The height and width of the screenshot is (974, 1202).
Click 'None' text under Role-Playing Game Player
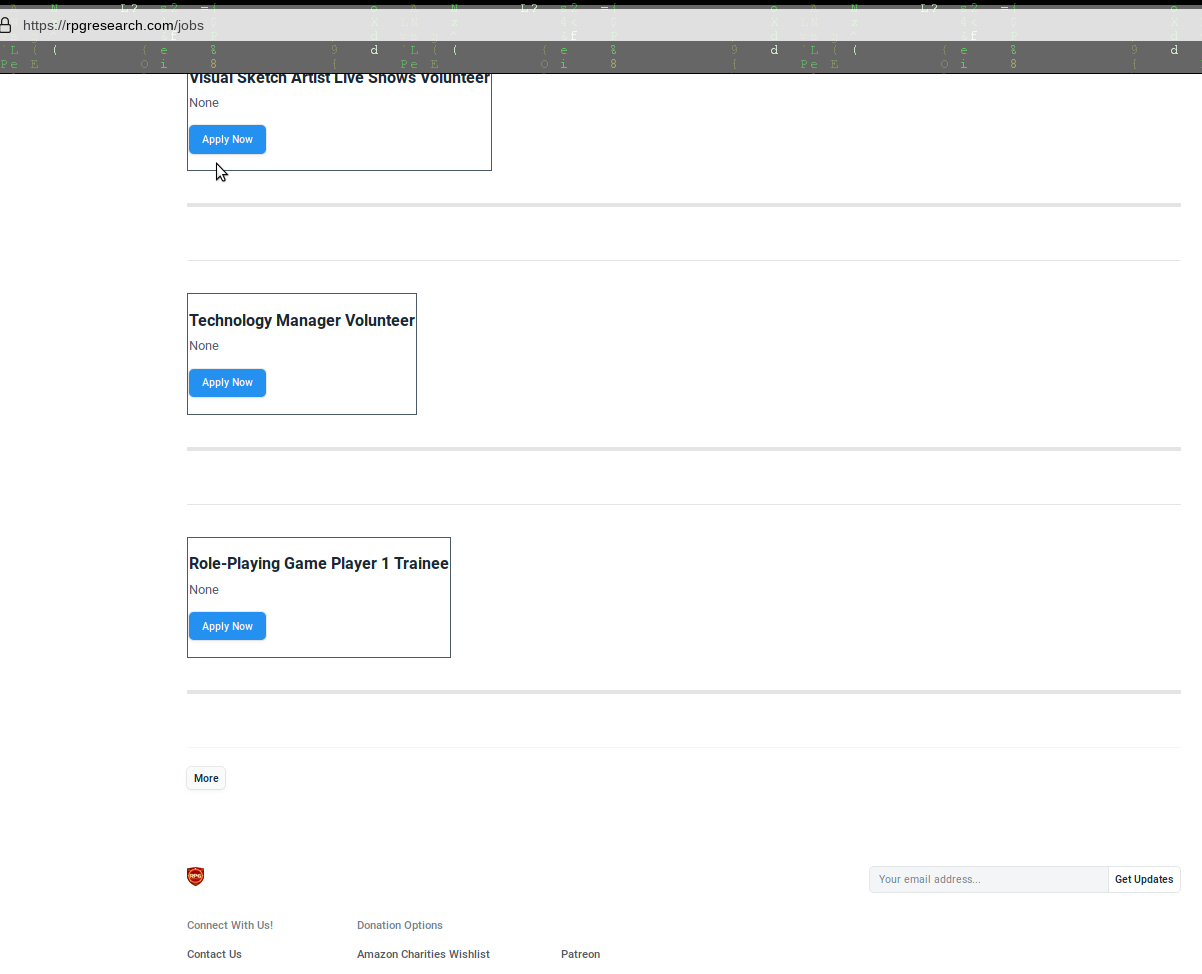(204, 590)
